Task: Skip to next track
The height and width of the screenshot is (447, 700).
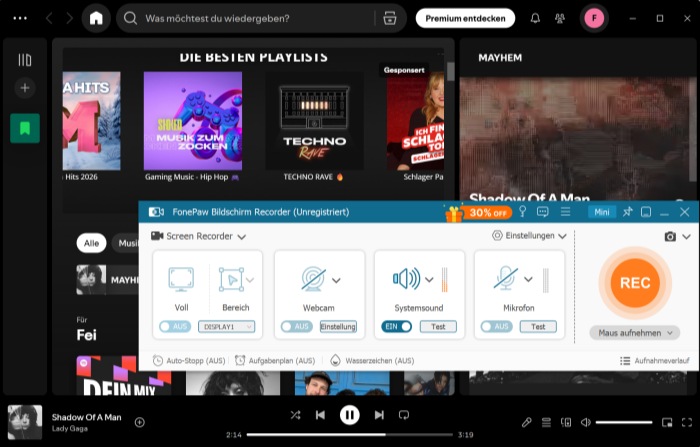Action: click(x=379, y=415)
